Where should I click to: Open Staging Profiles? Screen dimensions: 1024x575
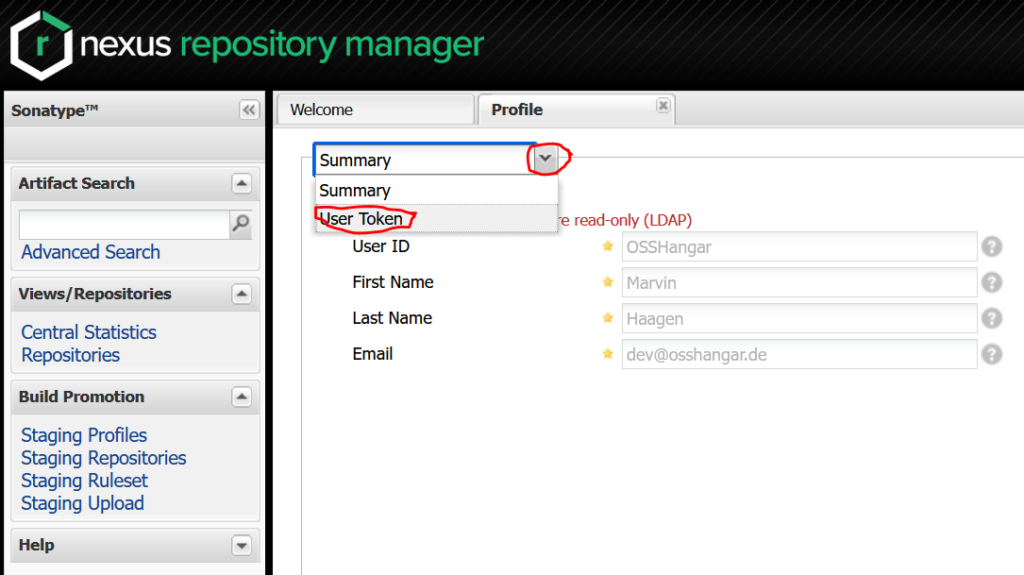point(84,435)
